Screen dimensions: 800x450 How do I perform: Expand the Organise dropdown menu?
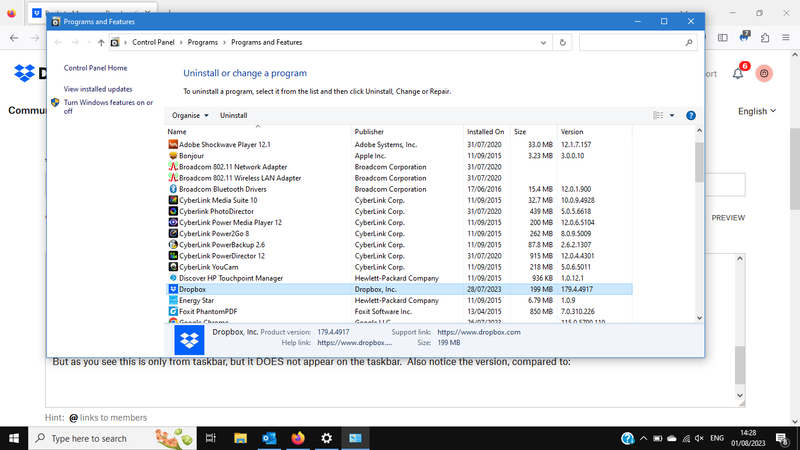(x=190, y=115)
